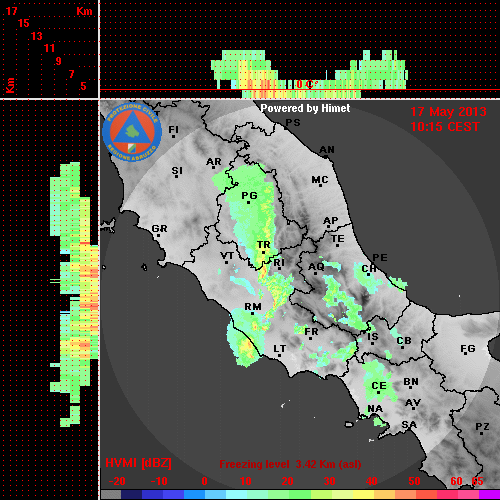Click the '0 C°' freezing line label
The image size is (500, 500).
[307, 84]
